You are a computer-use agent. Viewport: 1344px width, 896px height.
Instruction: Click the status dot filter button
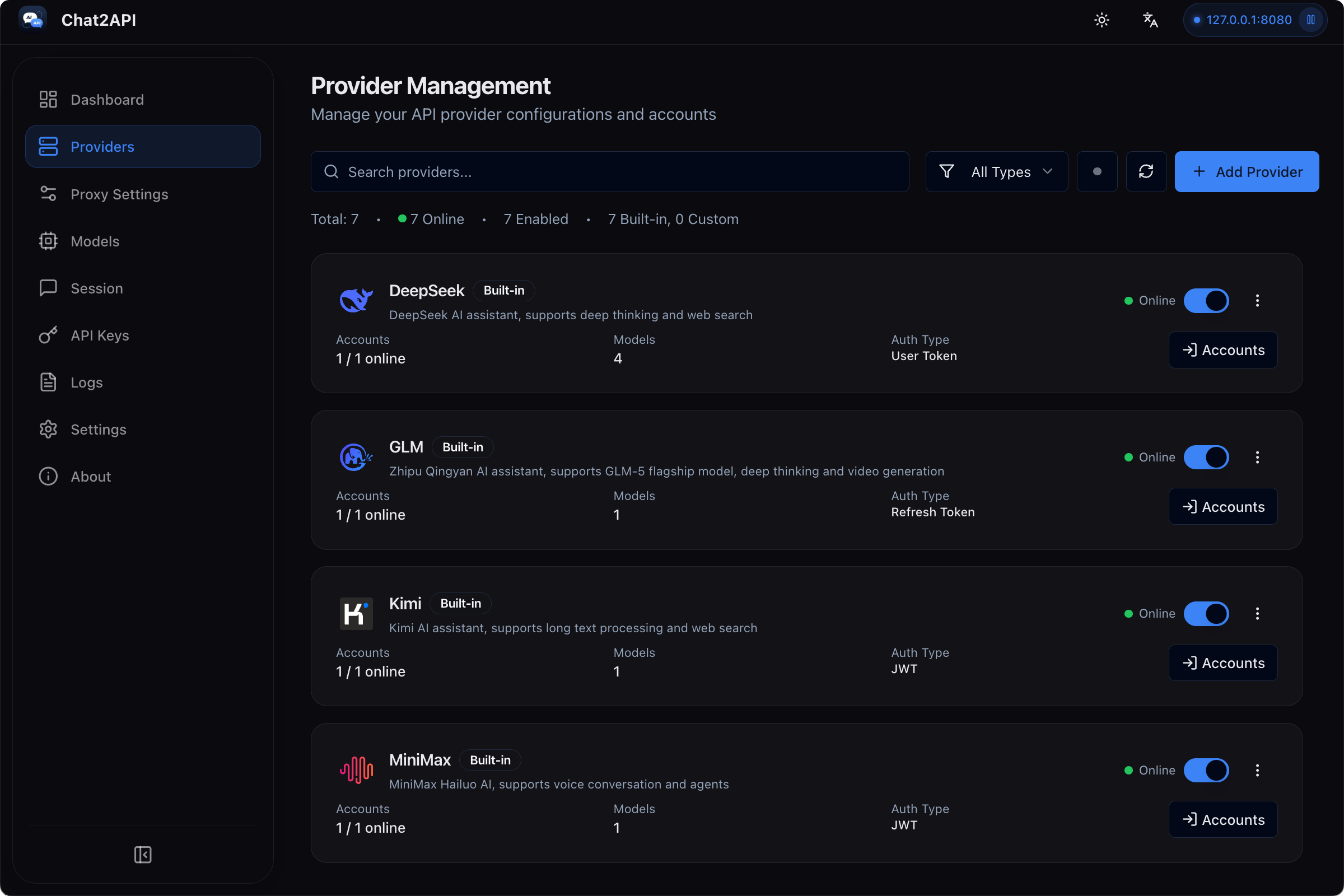[x=1096, y=171]
